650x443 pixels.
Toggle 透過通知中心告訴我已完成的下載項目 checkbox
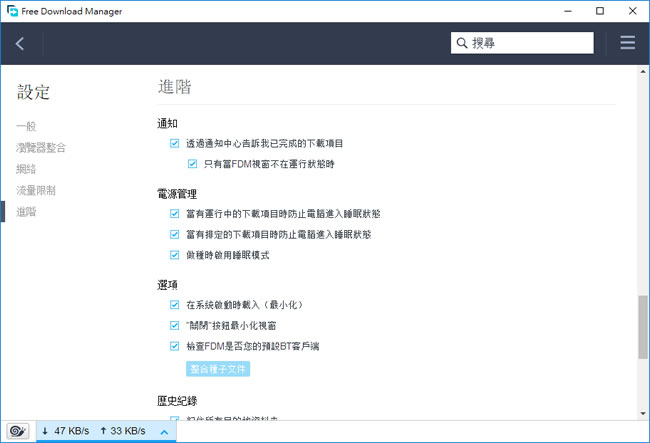pyautogui.click(x=175, y=143)
